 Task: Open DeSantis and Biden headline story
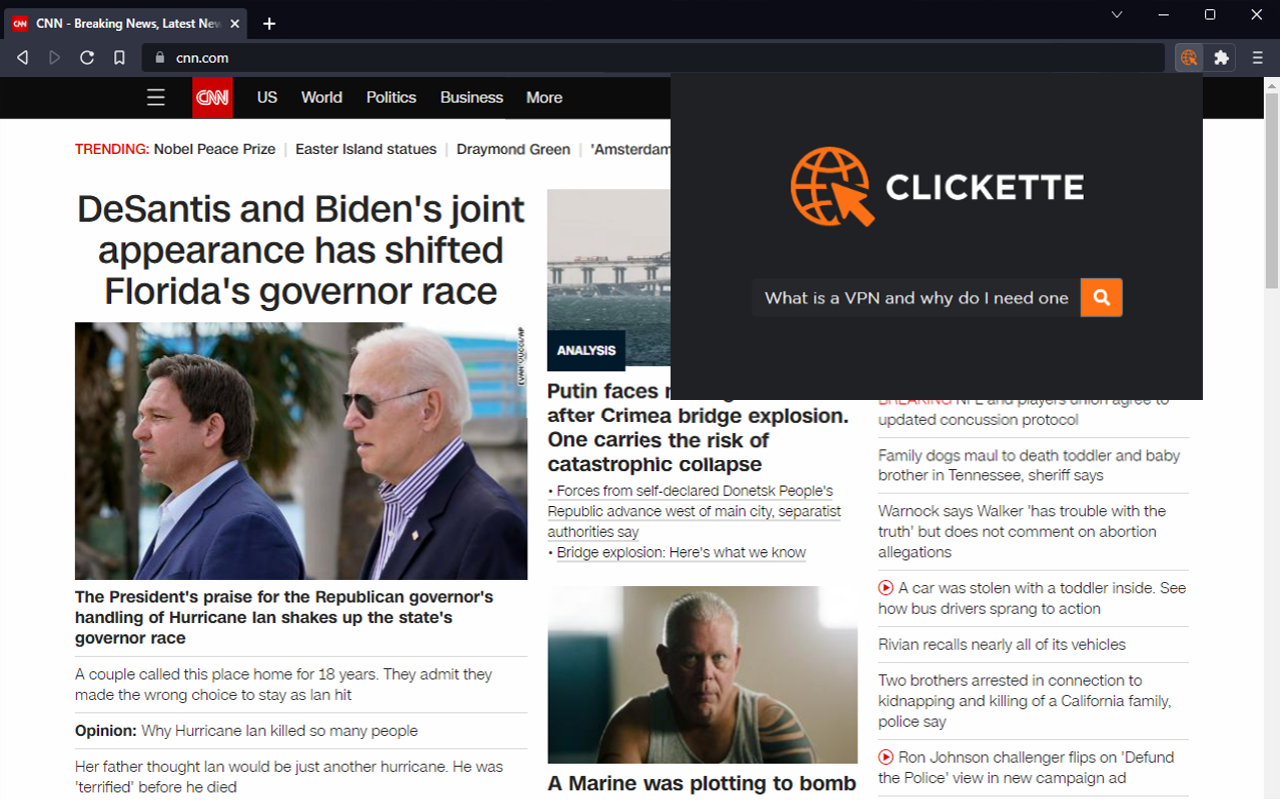coord(301,250)
